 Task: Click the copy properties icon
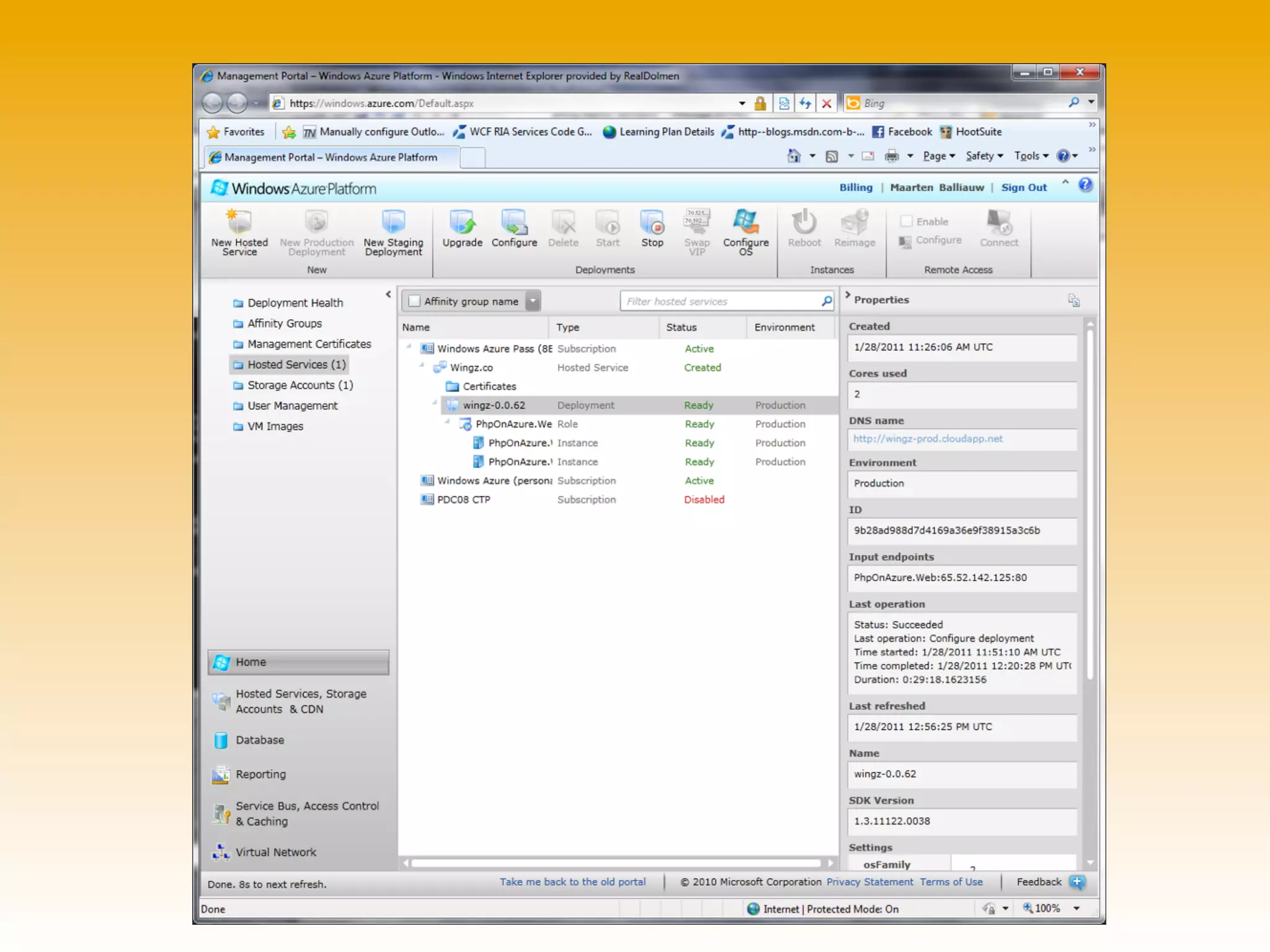[1074, 300]
